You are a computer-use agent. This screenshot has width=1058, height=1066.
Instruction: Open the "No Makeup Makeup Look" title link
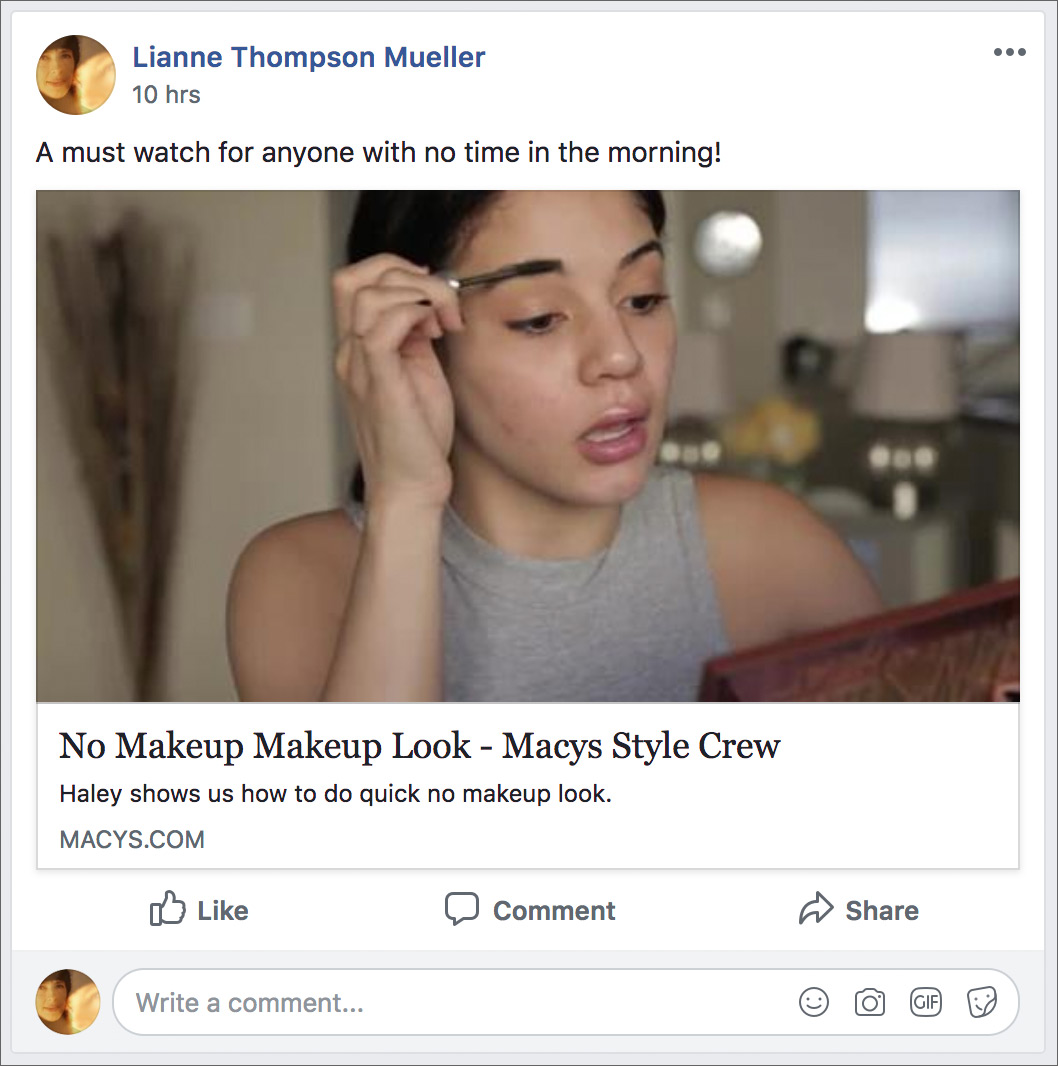420,746
